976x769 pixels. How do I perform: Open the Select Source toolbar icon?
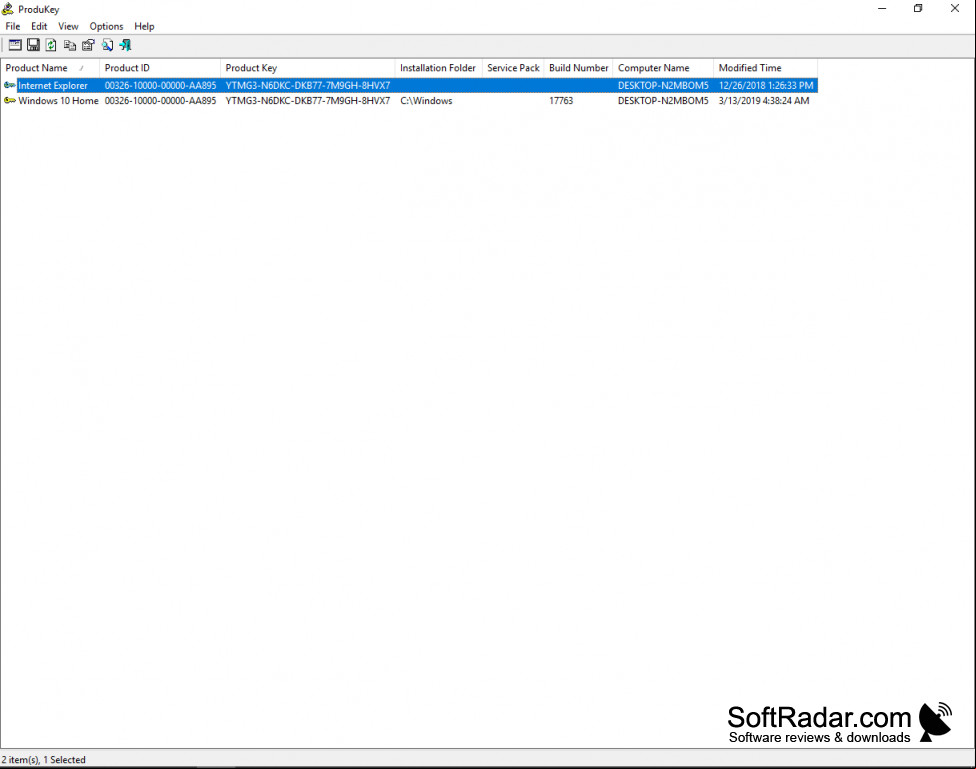(15, 45)
